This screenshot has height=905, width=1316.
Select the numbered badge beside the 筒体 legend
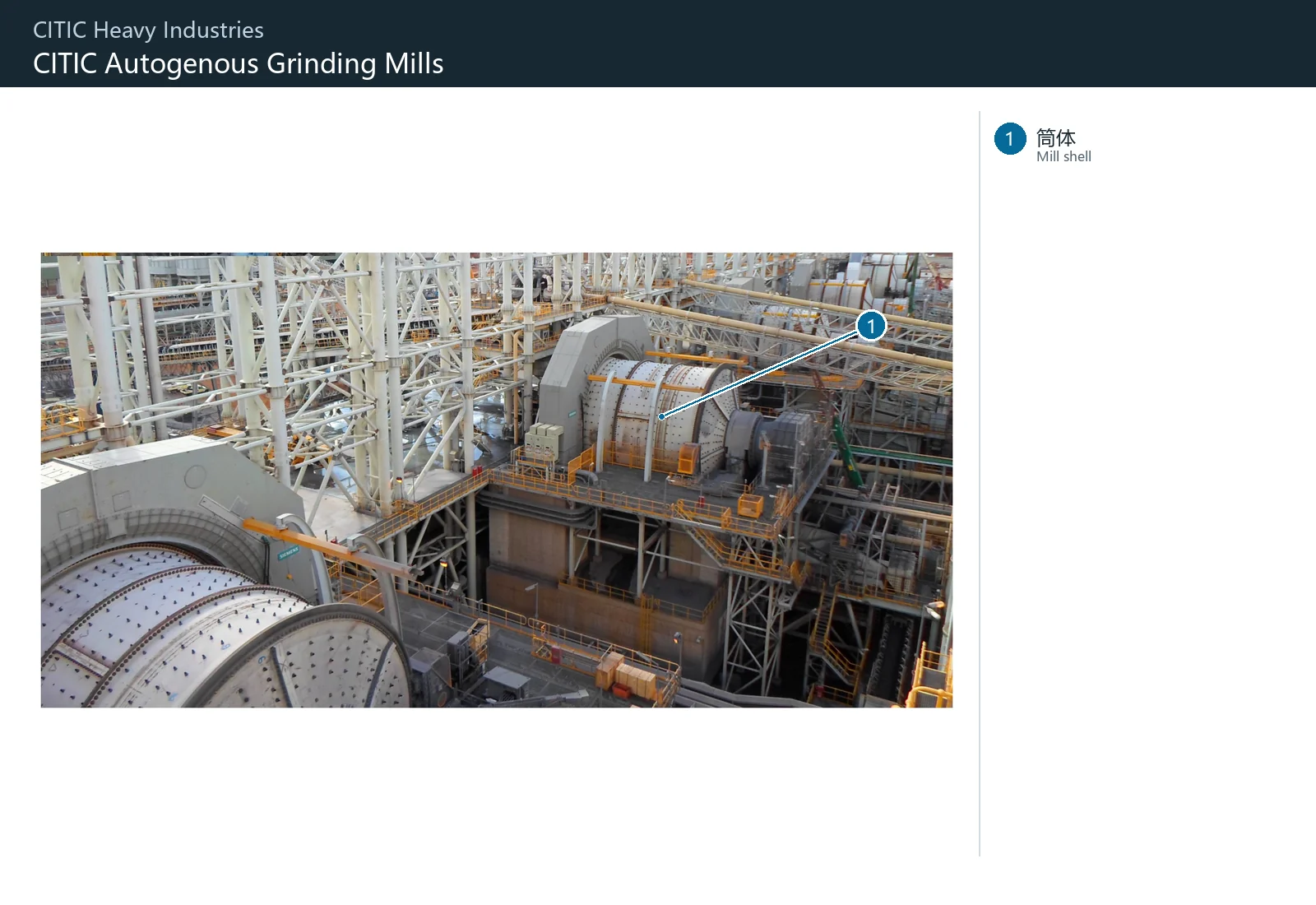(x=1010, y=139)
